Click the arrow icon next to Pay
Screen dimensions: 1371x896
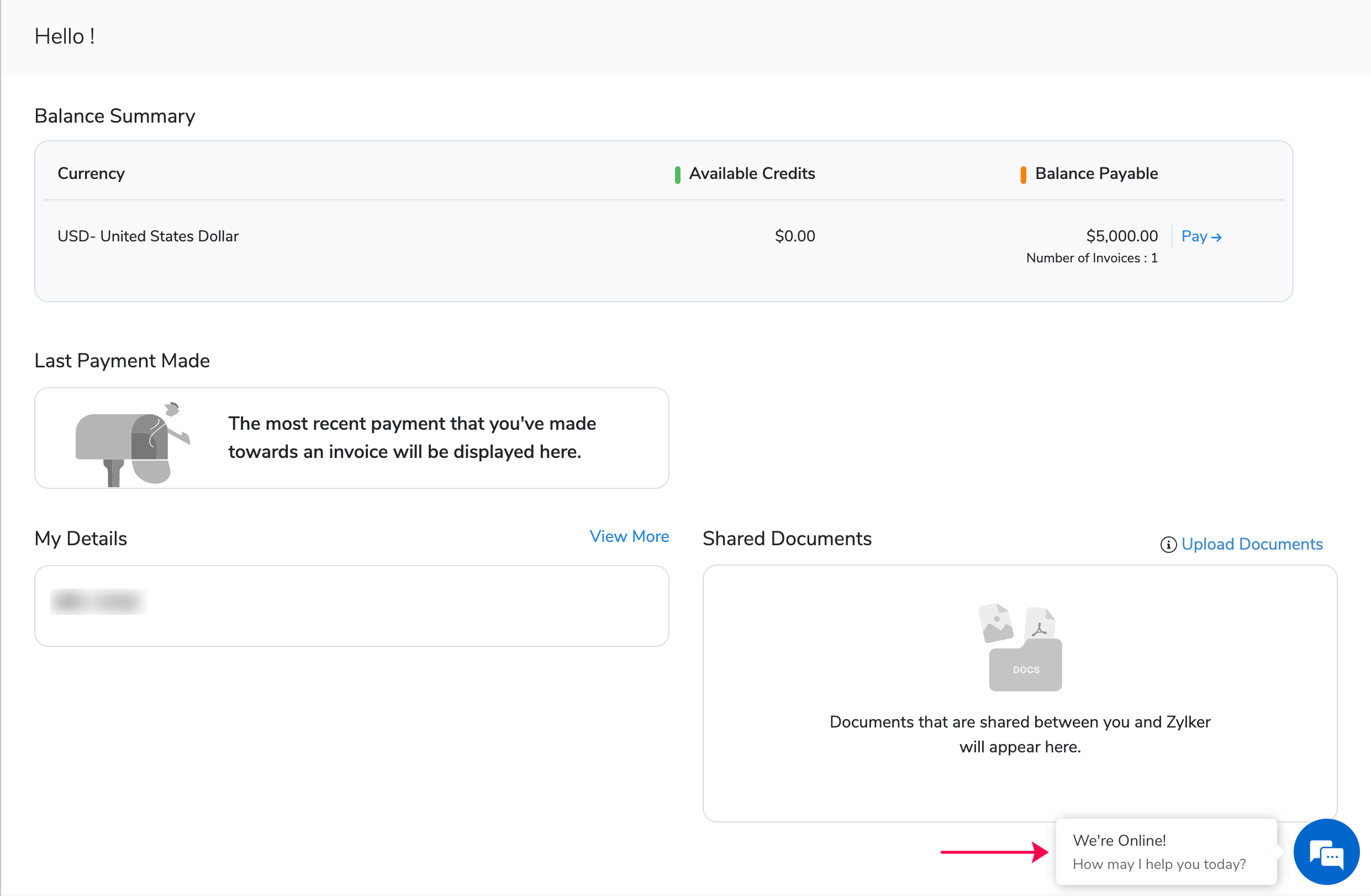click(x=1217, y=237)
